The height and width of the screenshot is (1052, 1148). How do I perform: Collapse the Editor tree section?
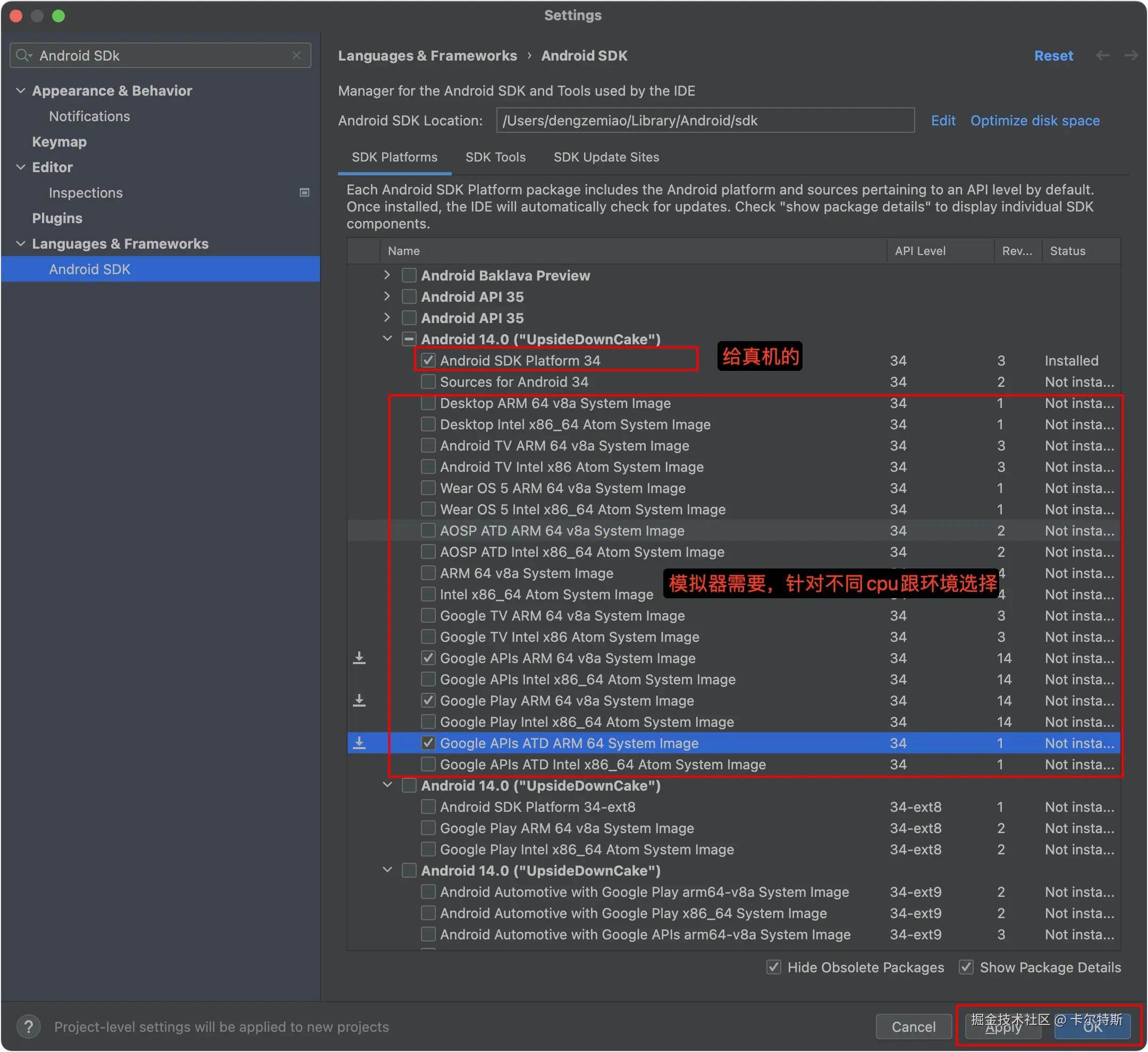coord(21,167)
